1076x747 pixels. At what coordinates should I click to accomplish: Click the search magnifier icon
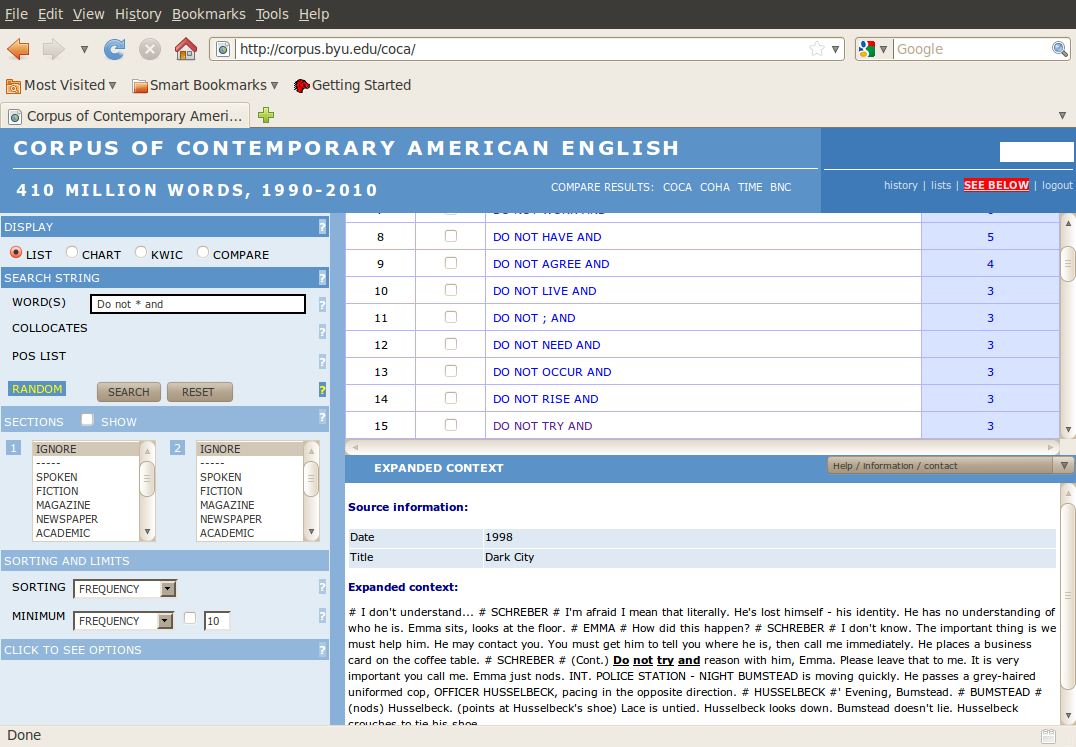coord(1060,49)
